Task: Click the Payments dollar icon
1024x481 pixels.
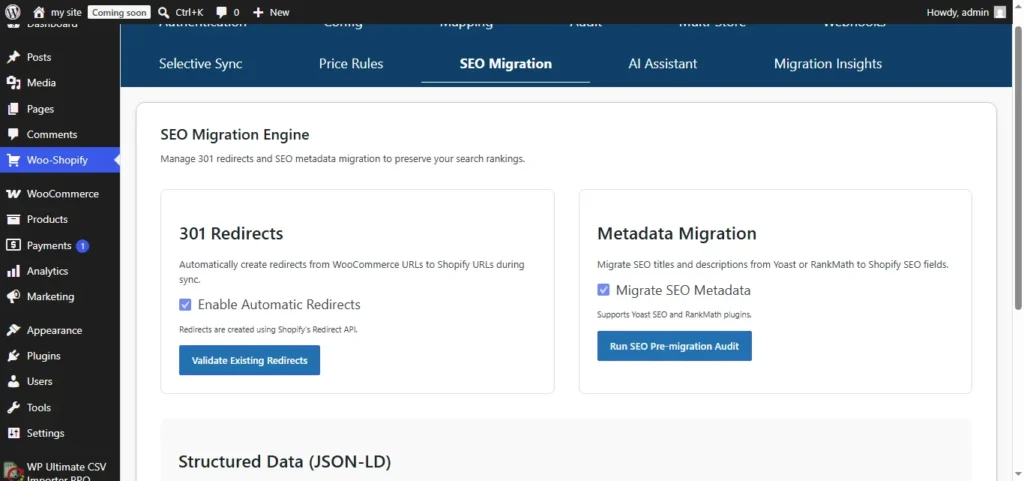Action: pyautogui.click(x=13, y=245)
